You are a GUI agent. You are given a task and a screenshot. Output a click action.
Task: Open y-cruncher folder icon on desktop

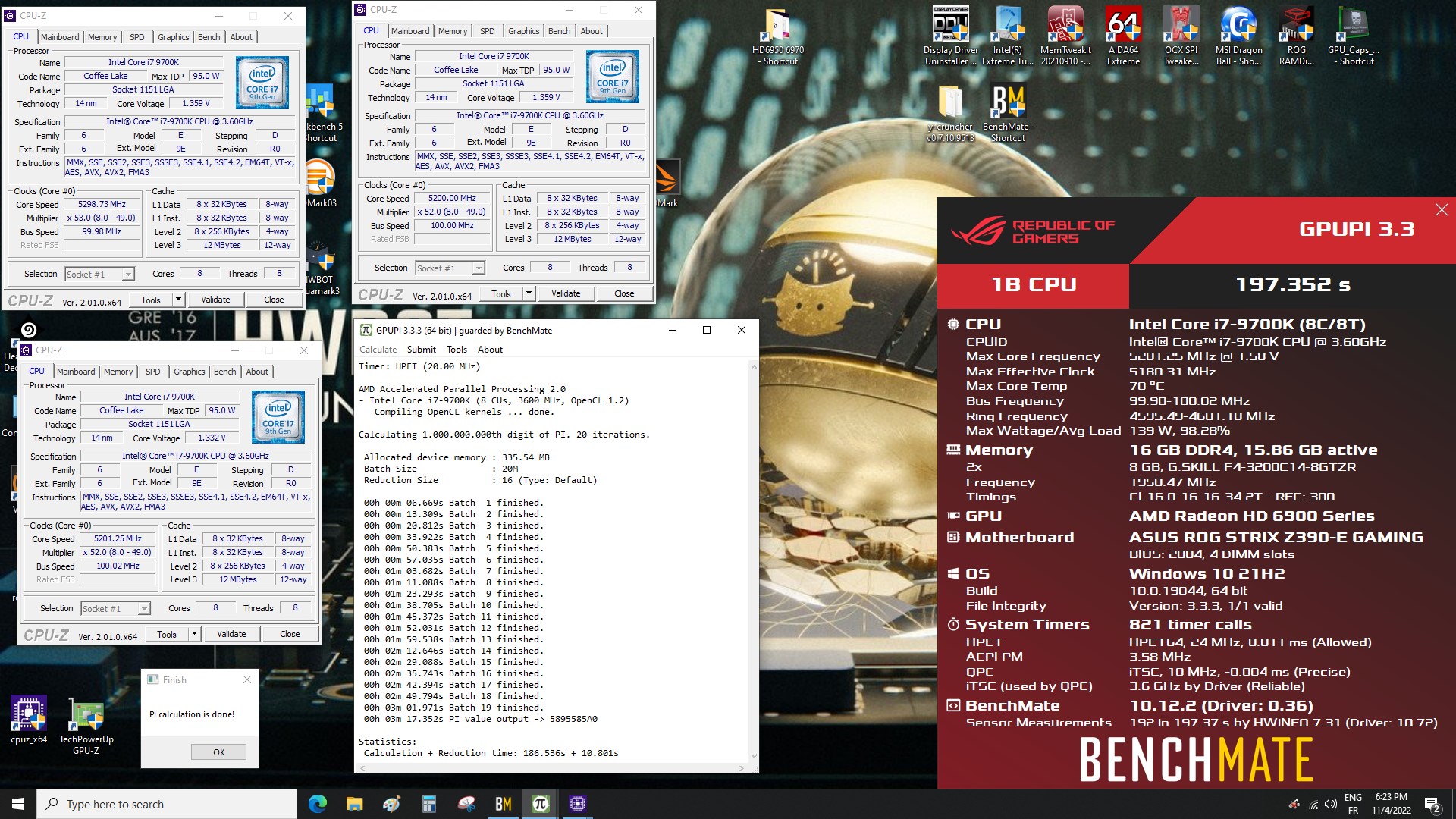point(950,113)
